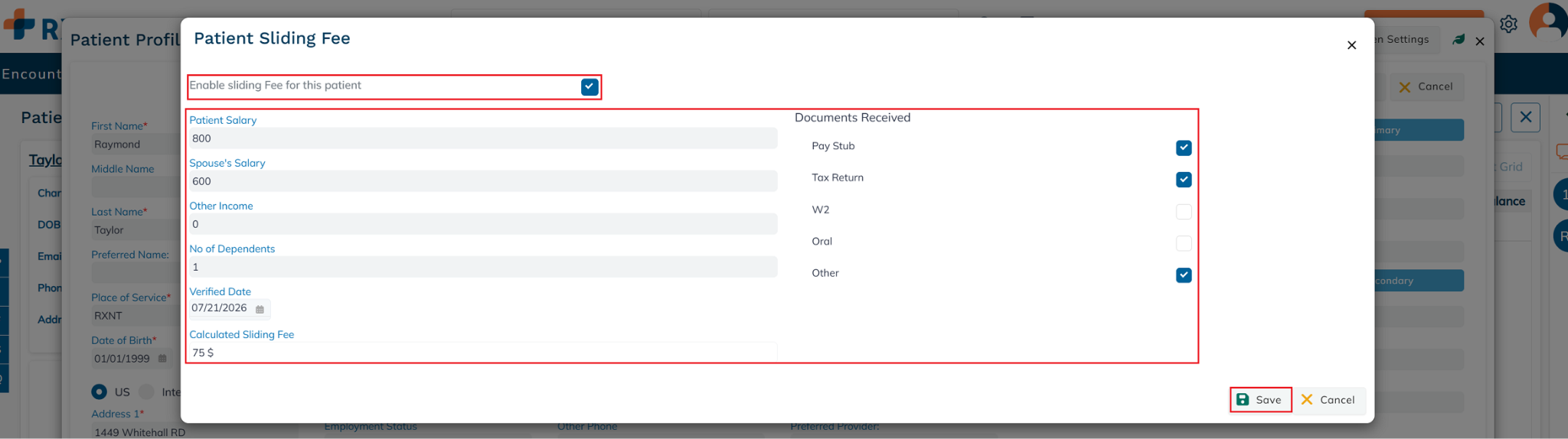
Task: Disable sliding fee for this patient checkbox
Action: point(590,86)
